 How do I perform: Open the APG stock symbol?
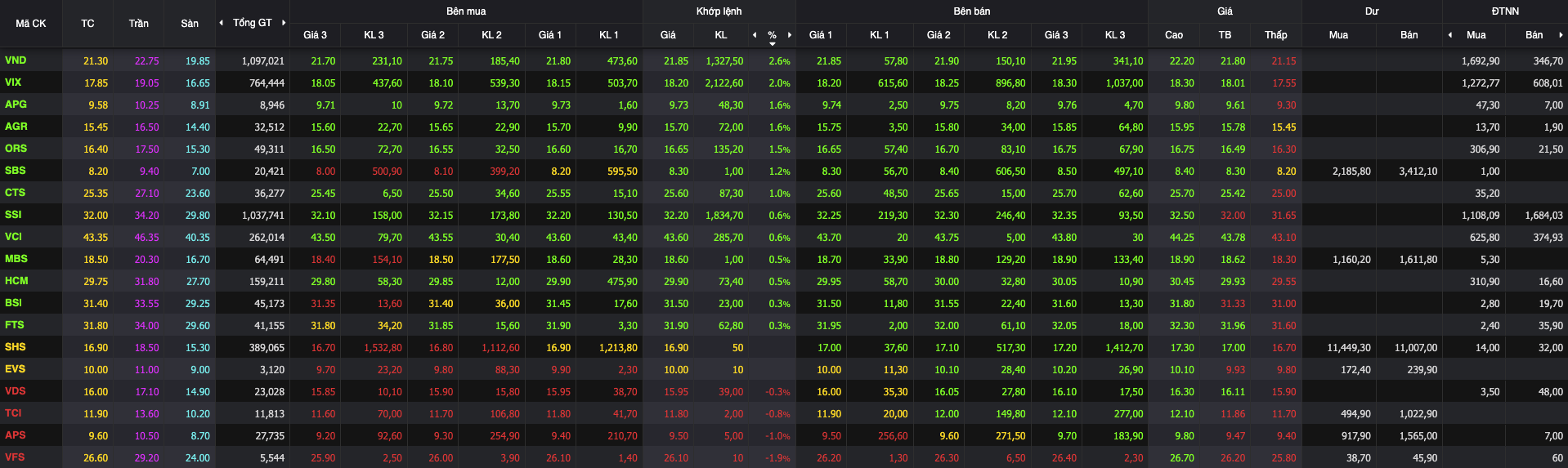click(x=16, y=105)
